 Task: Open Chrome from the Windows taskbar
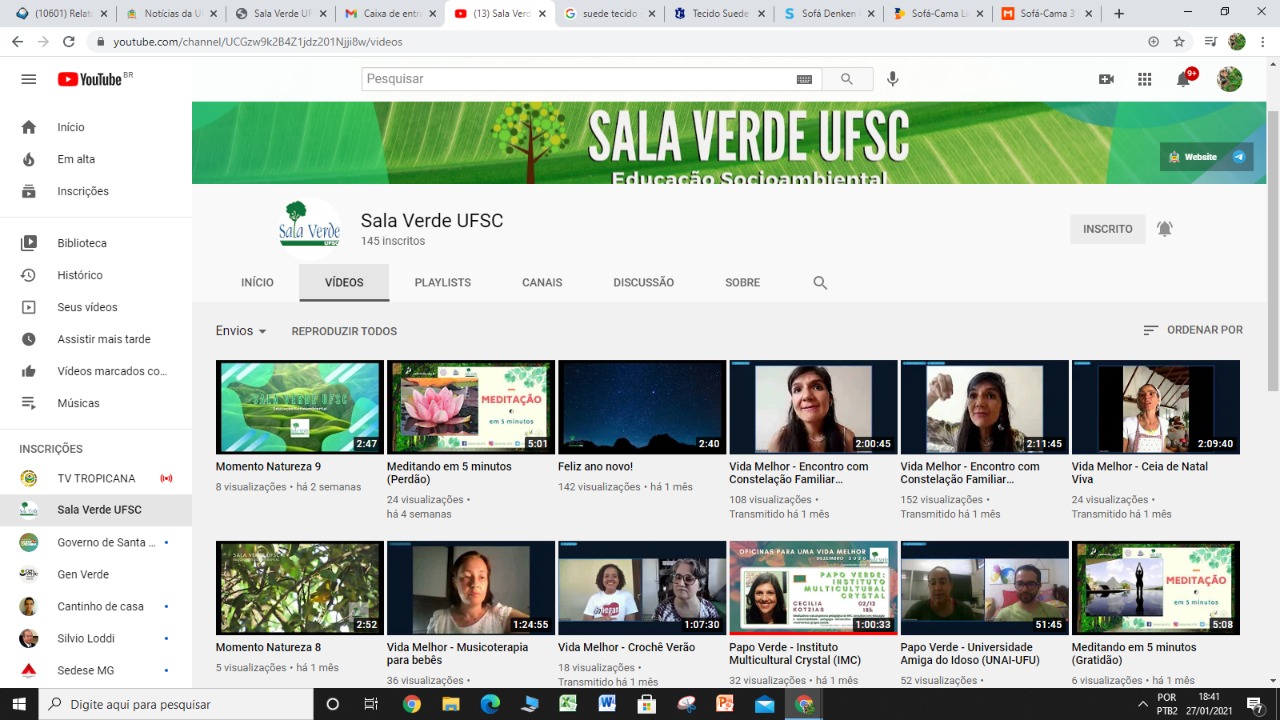click(412, 704)
